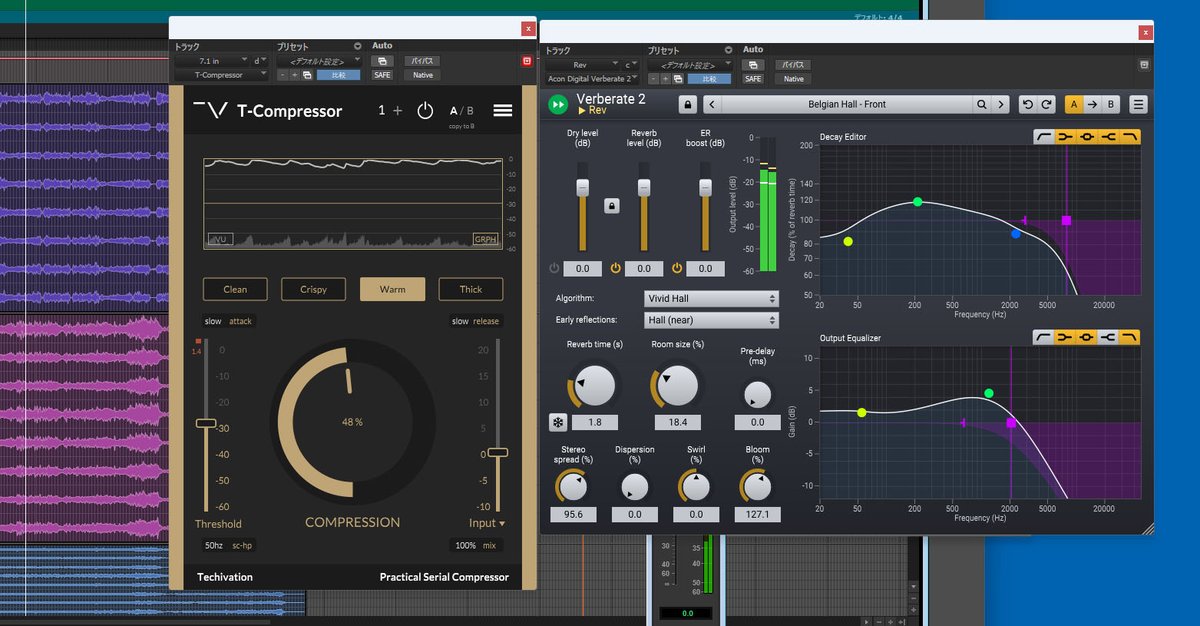Enable the Output Equalizer low-cut band icon

[x=1043, y=338]
